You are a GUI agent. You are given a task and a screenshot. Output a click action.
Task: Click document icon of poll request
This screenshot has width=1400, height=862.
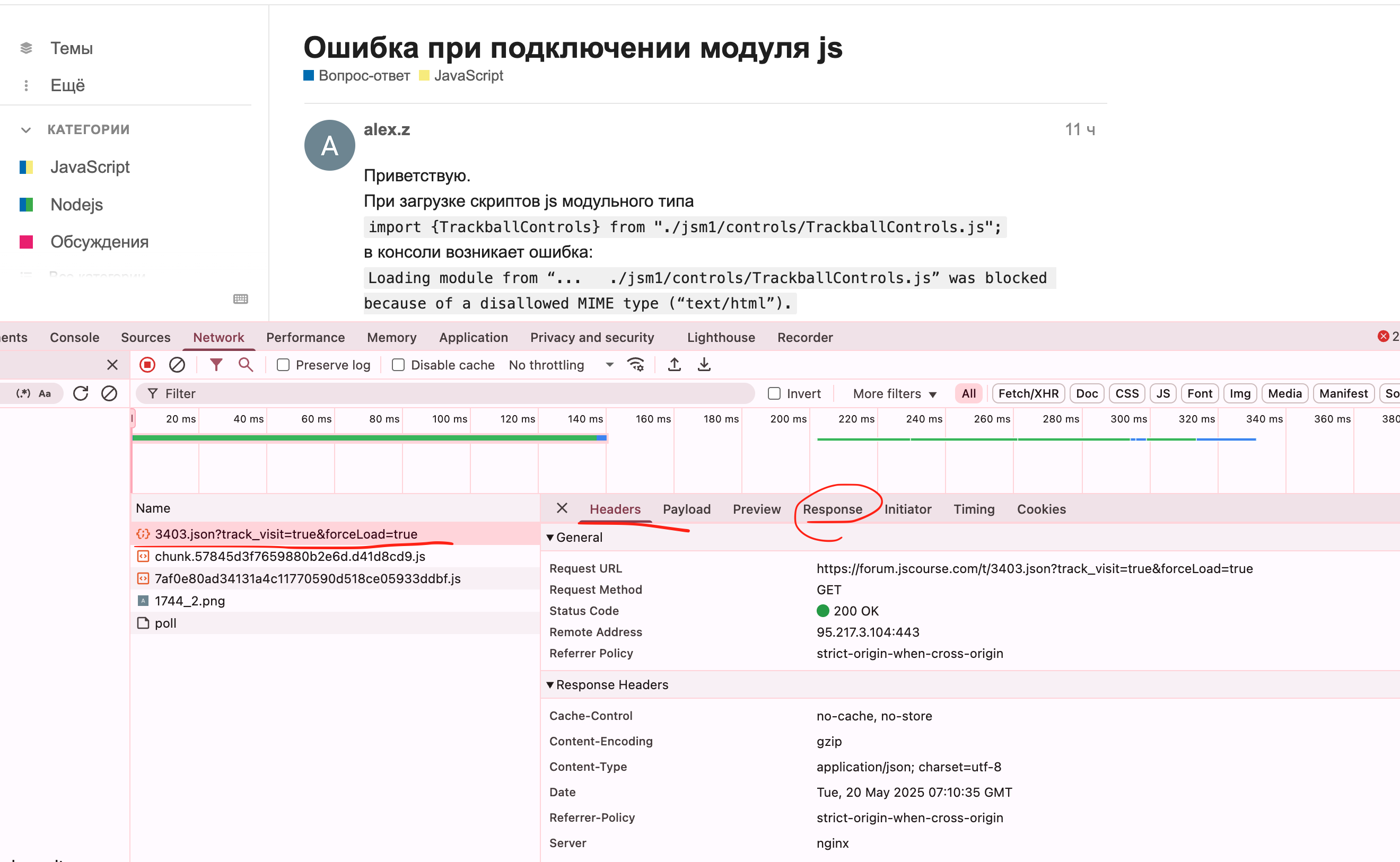(x=143, y=622)
